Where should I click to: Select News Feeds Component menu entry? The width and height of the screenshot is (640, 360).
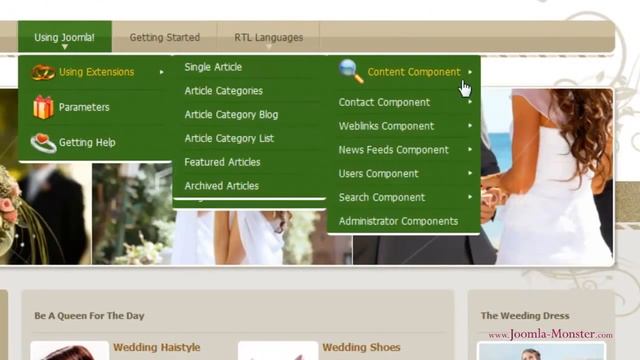coord(393,150)
